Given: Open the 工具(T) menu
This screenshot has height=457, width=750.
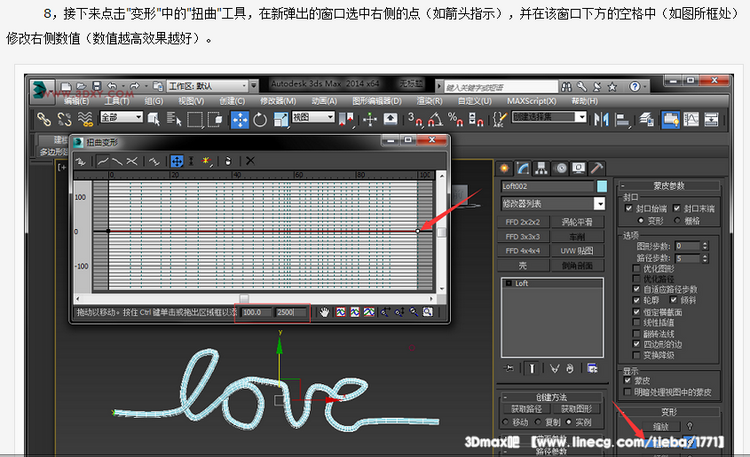Looking at the screenshot, I should click(x=117, y=101).
